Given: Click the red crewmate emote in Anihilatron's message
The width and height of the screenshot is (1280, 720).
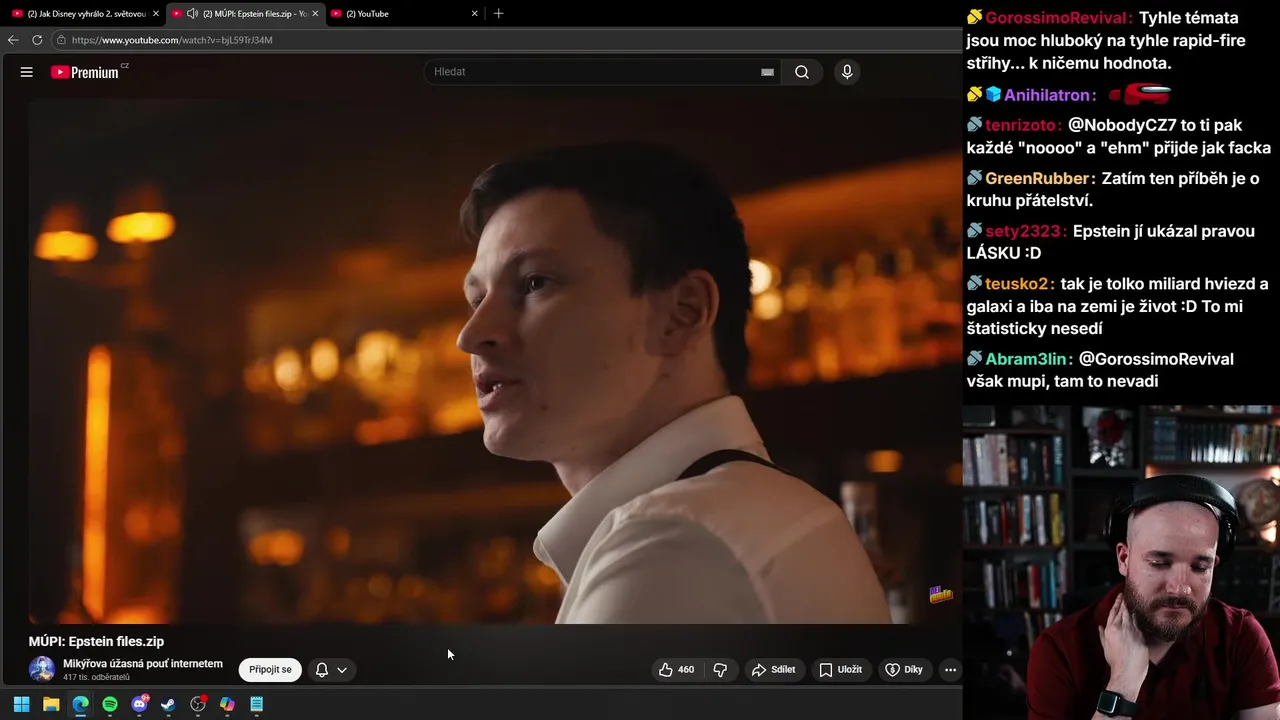Looking at the screenshot, I should (1139, 95).
